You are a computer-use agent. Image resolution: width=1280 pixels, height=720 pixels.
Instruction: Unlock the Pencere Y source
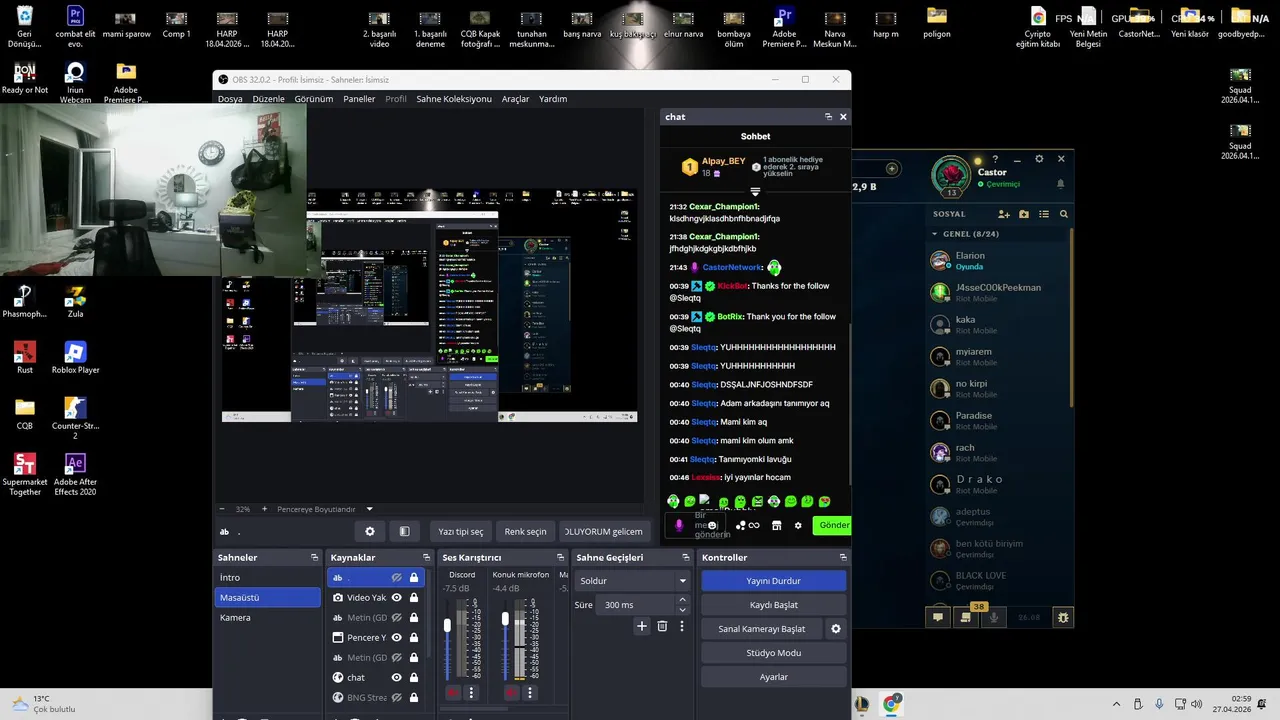click(x=414, y=638)
